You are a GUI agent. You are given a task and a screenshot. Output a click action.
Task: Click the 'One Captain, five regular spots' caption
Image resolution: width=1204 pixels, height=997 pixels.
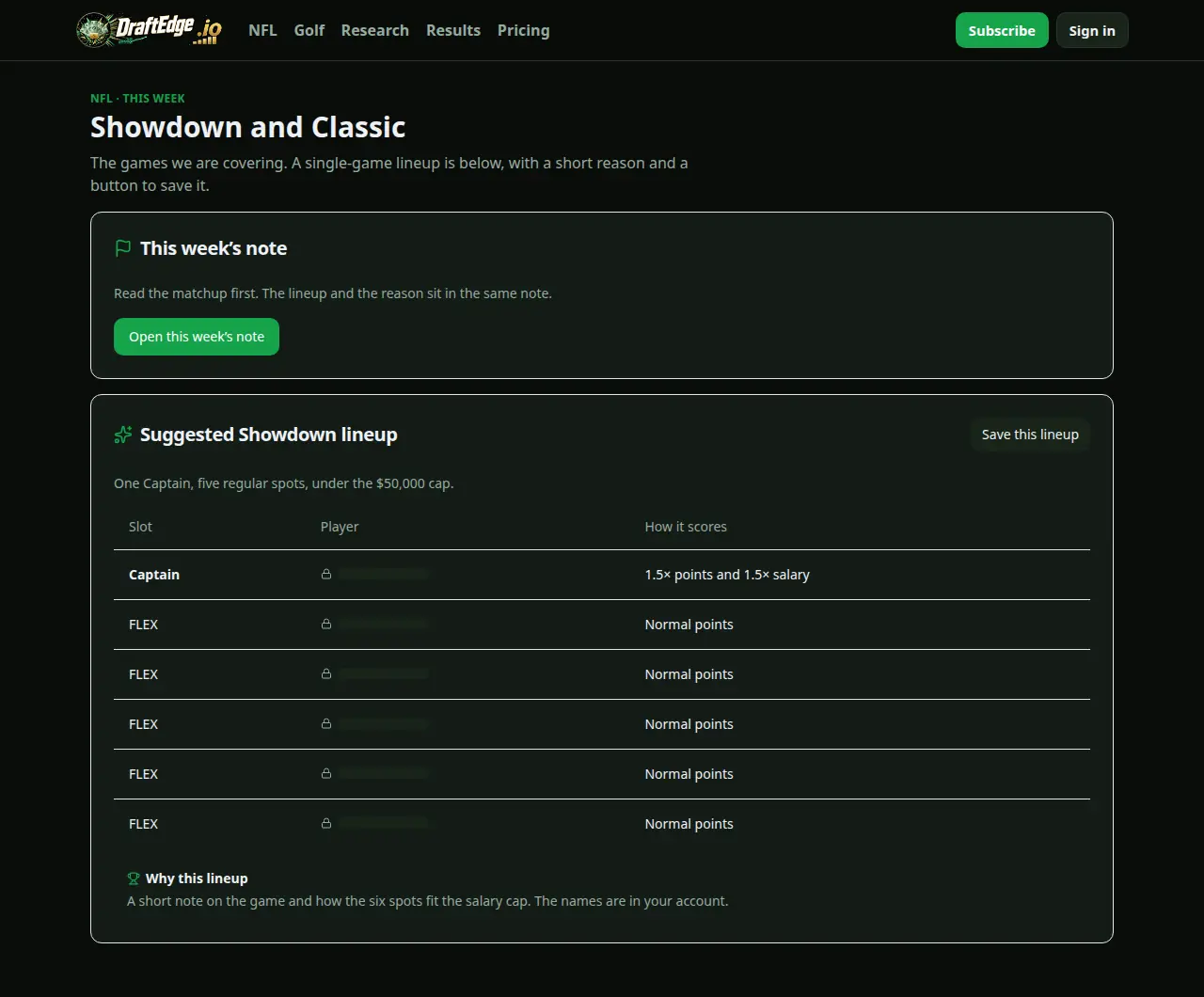pos(284,483)
